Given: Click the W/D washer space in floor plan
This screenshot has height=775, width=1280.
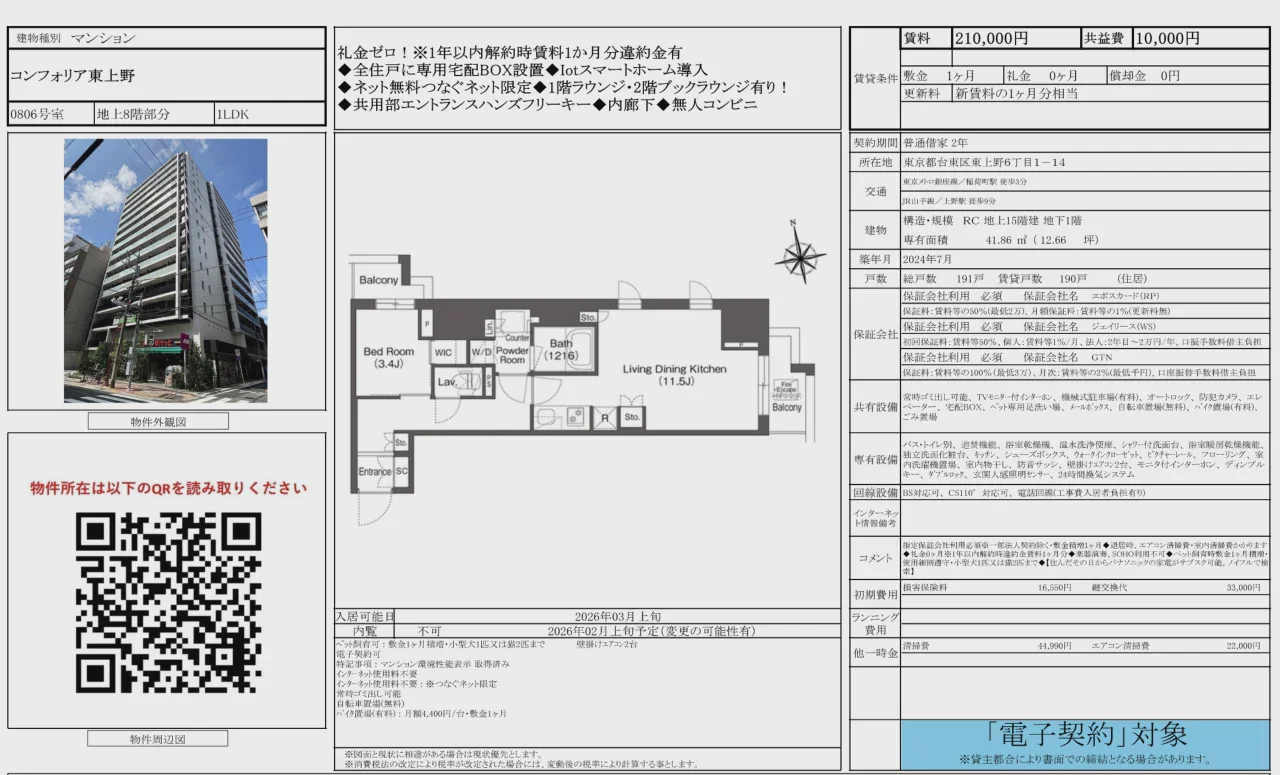Looking at the screenshot, I should click(x=480, y=352).
